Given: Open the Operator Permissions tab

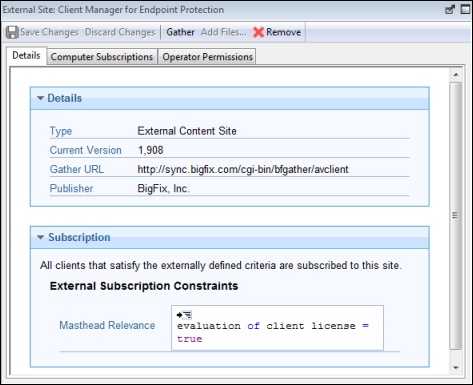Looking at the screenshot, I should 207,57.
